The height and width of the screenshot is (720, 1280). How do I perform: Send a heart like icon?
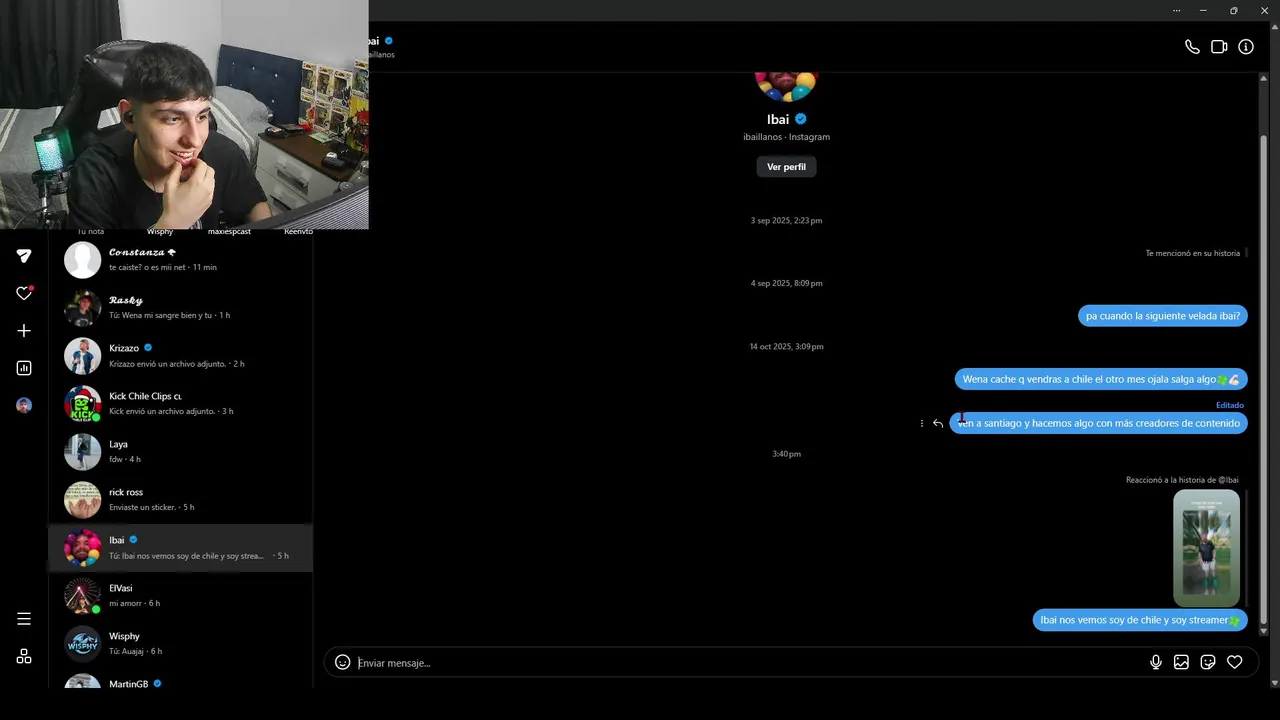click(1235, 662)
